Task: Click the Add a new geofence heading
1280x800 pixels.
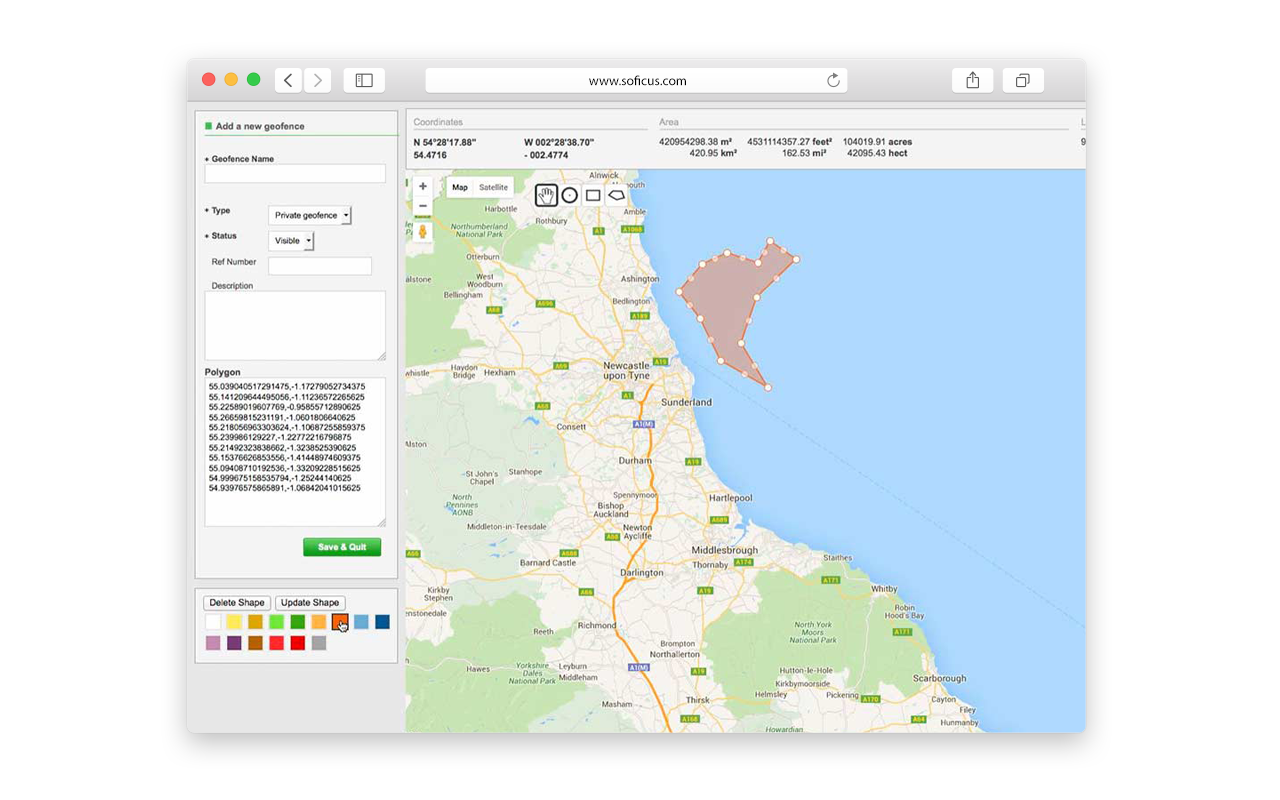Action: pyautogui.click(x=260, y=126)
